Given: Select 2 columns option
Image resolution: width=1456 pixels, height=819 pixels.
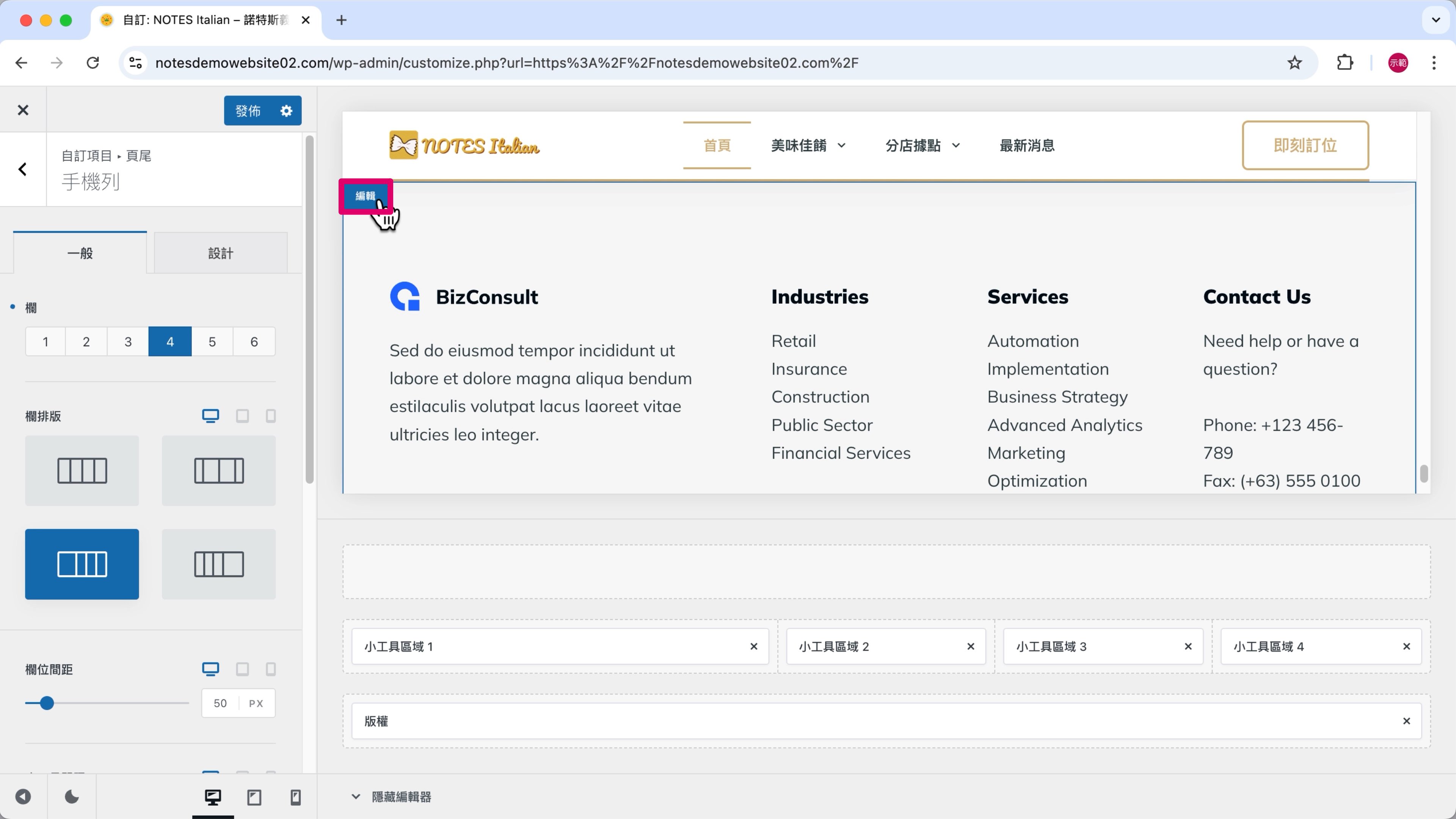Looking at the screenshot, I should [86, 341].
